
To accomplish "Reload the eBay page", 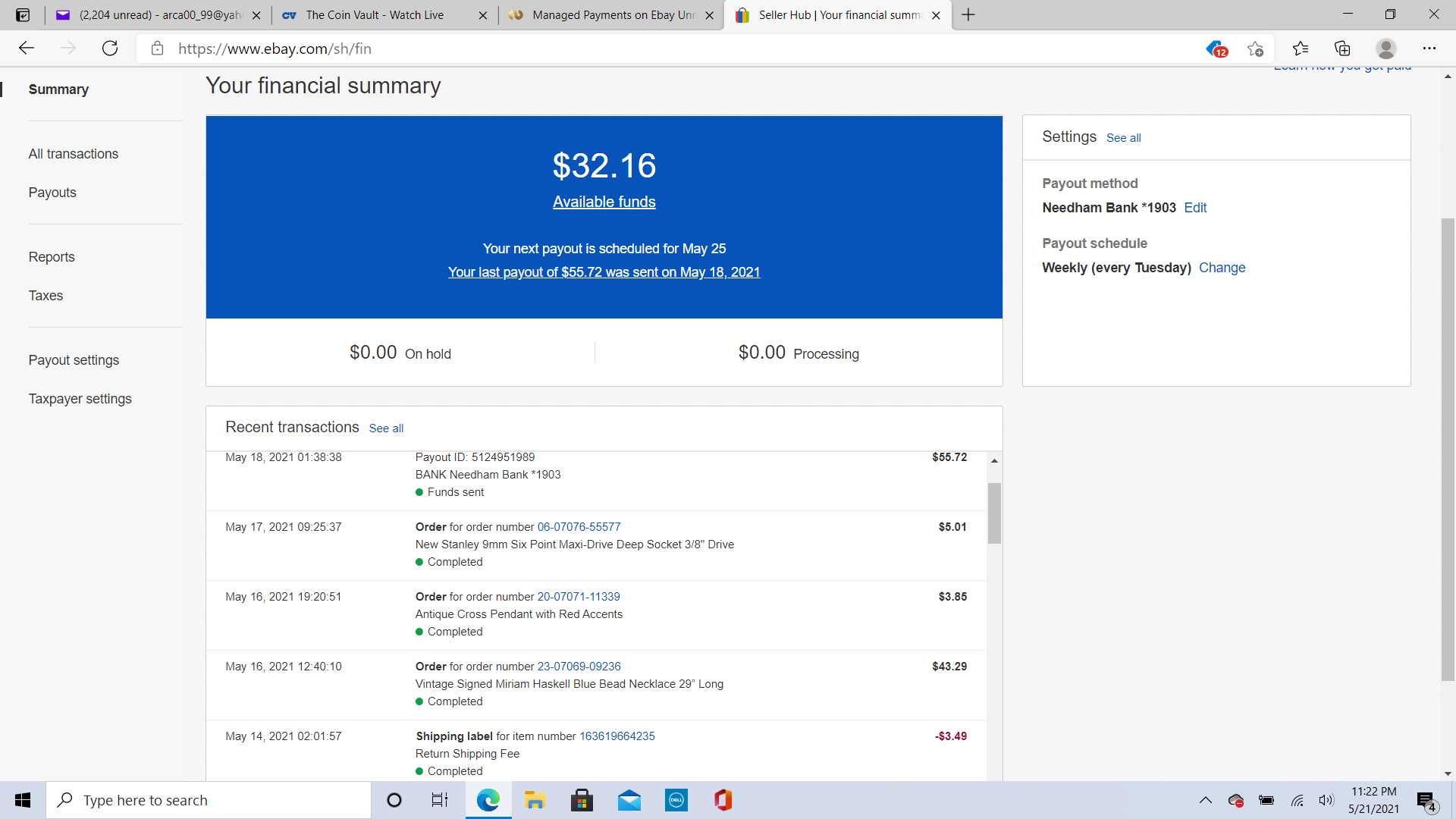I will tap(110, 49).
